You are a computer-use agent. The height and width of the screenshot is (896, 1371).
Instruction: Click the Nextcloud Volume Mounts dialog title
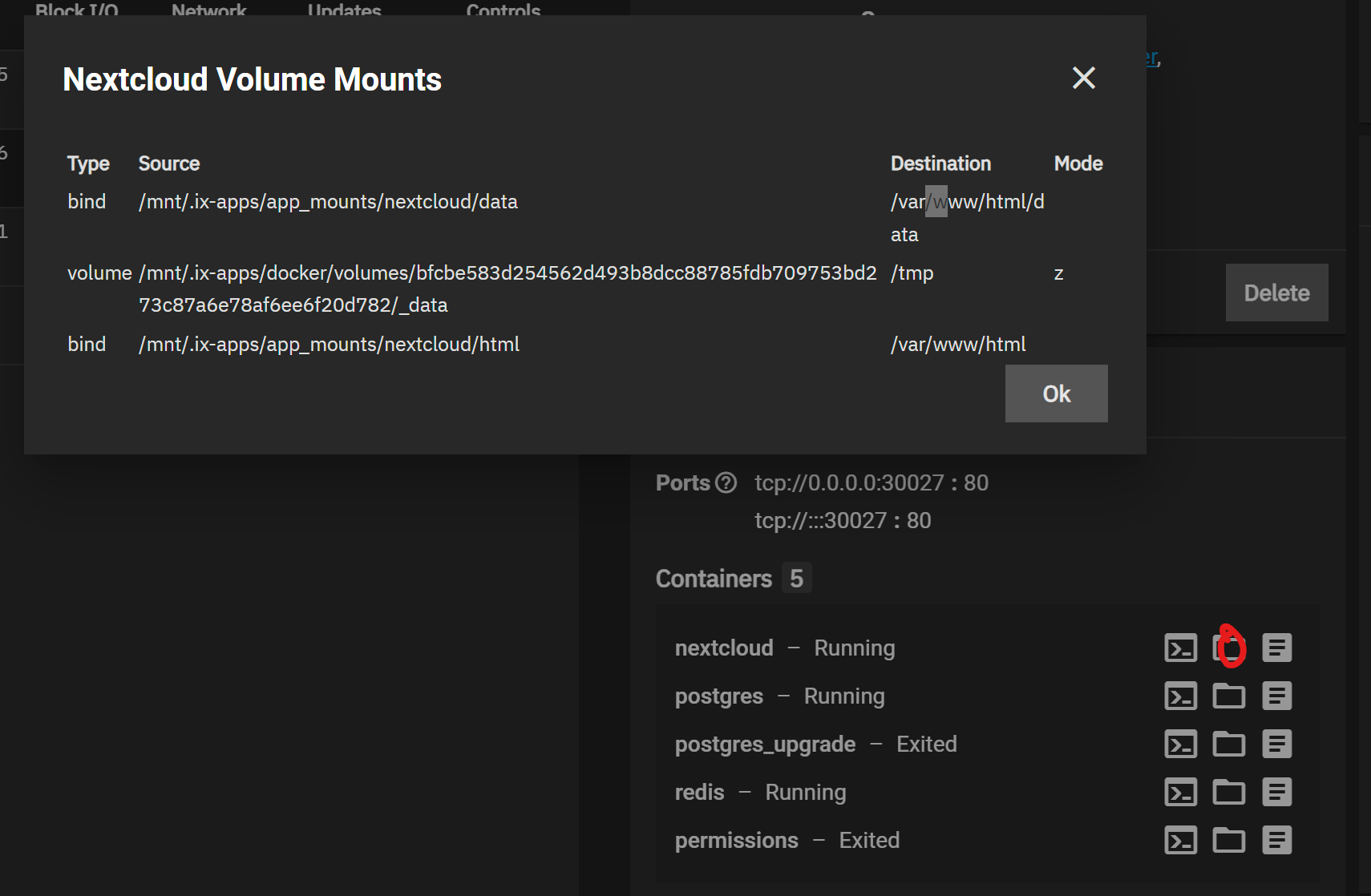pyautogui.click(x=253, y=79)
